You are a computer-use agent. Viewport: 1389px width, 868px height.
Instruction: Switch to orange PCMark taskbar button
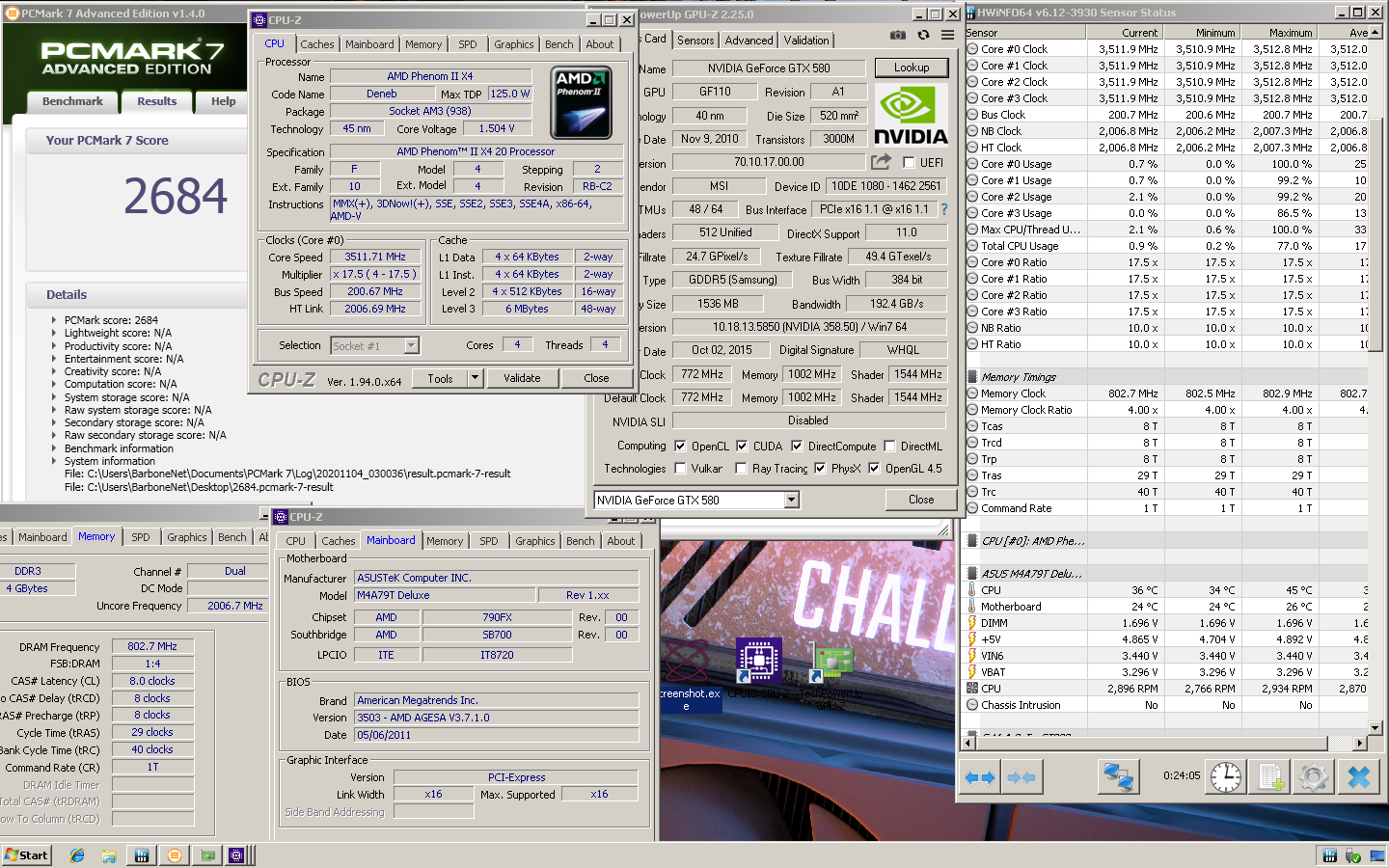click(175, 855)
